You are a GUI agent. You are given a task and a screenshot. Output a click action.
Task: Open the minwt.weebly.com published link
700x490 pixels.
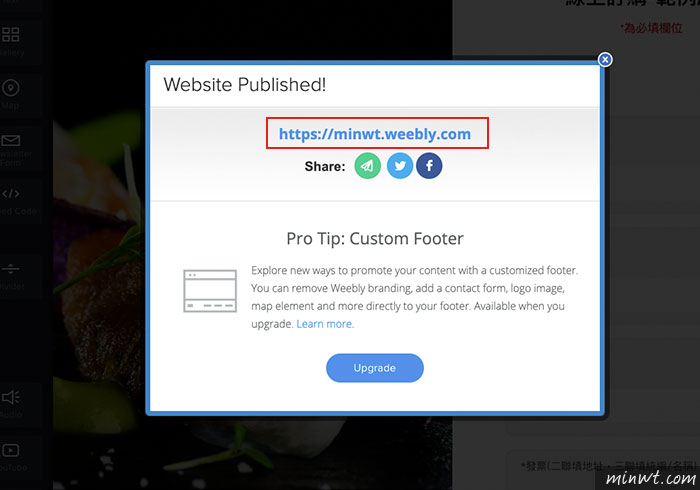click(x=375, y=134)
